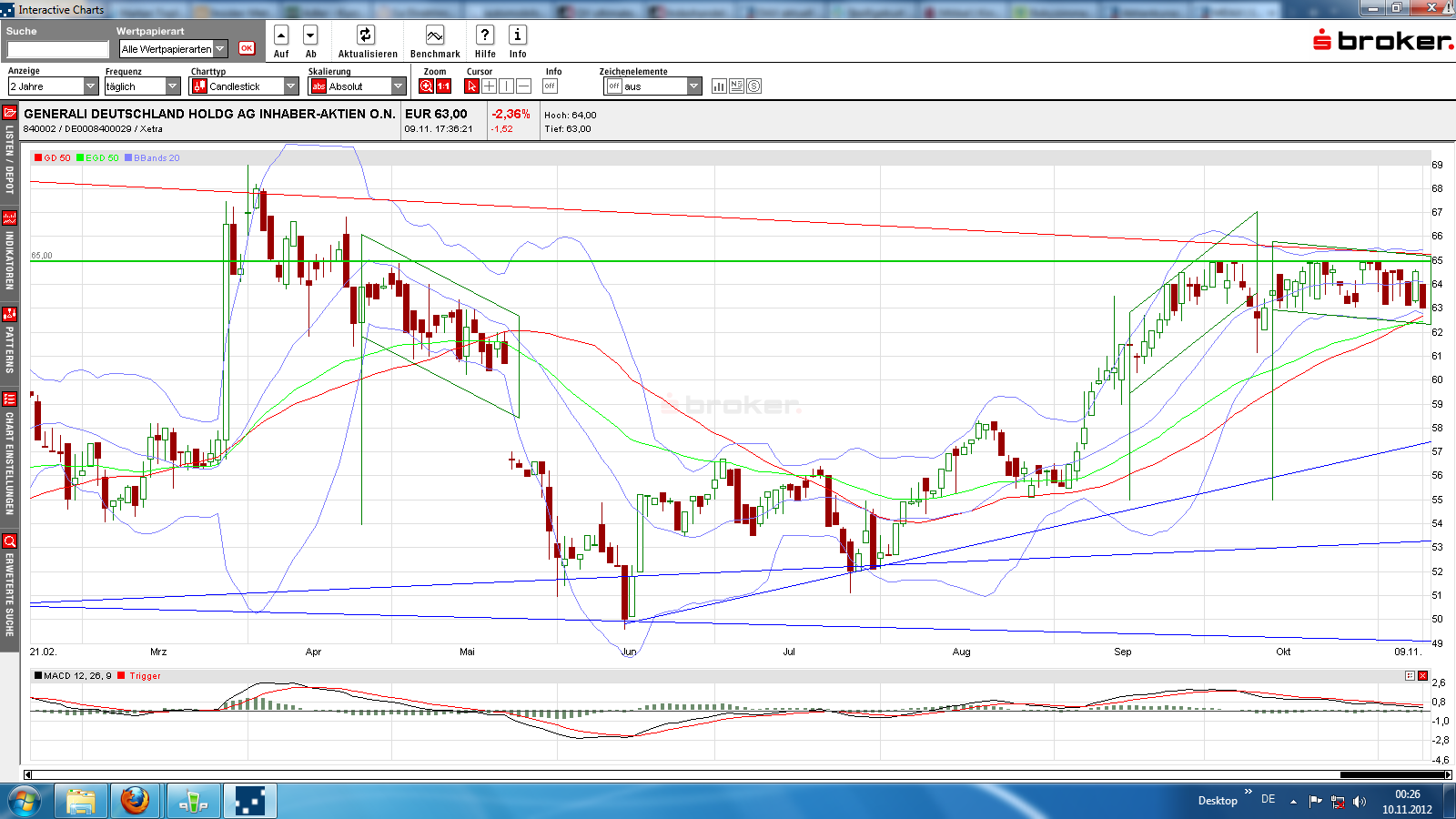1456x819 pixels.
Task: Click the Info icon in the top toolbar
Action: coord(518,35)
